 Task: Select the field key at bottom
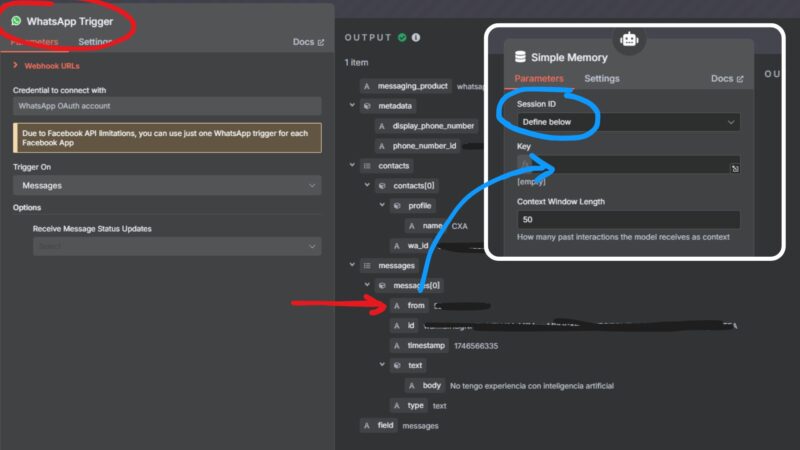coord(379,425)
